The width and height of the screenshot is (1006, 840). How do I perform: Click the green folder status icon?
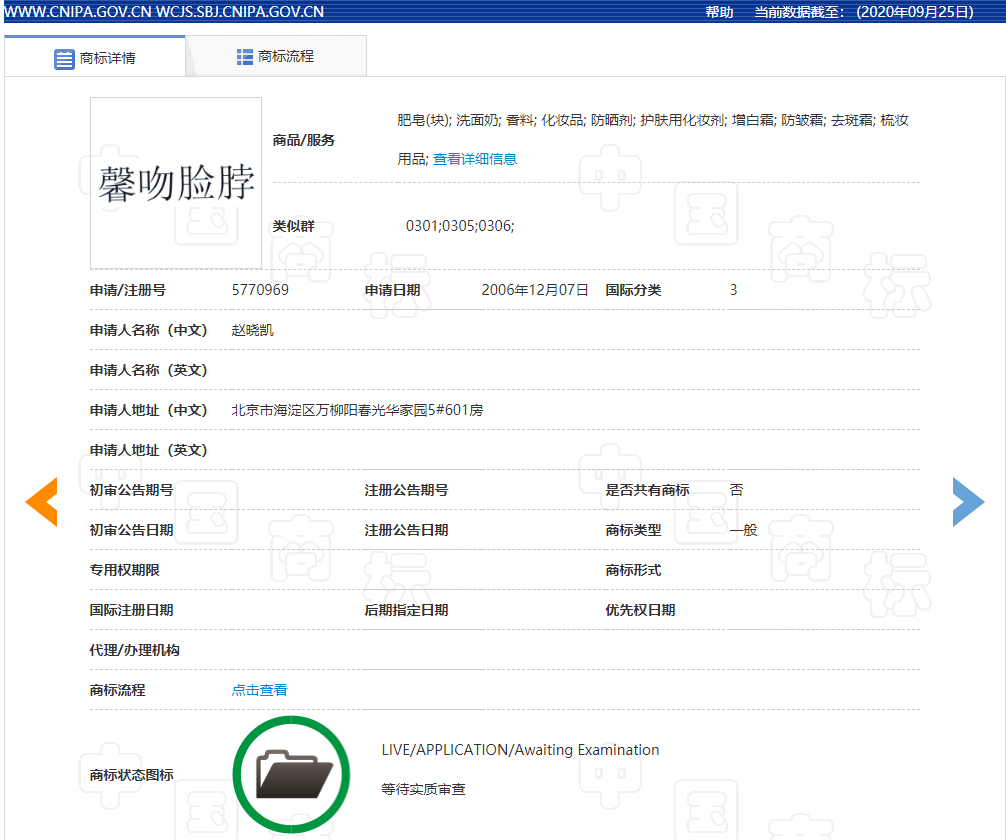coord(291,774)
